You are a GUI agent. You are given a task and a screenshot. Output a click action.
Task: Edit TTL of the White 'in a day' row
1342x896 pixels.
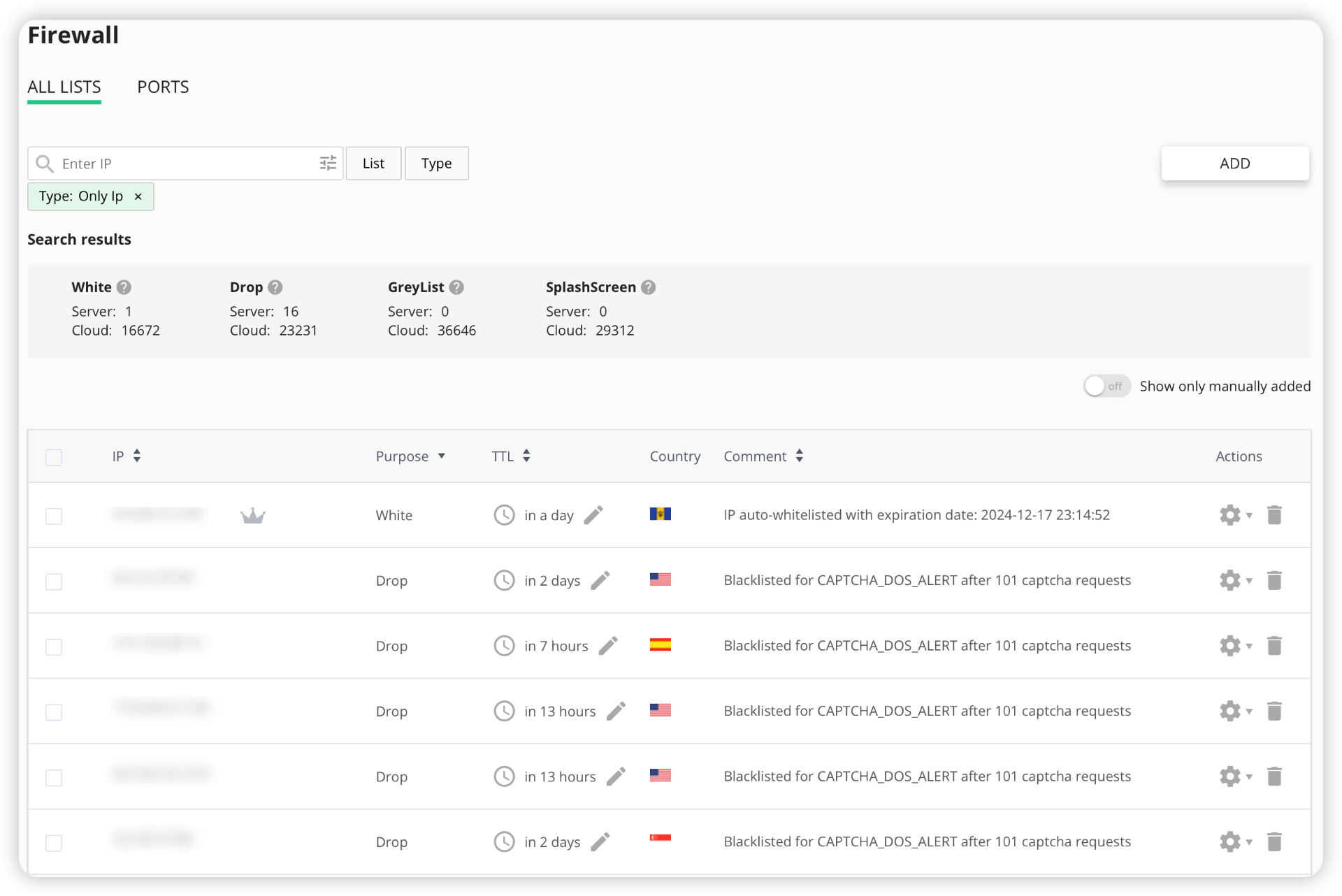coord(593,515)
